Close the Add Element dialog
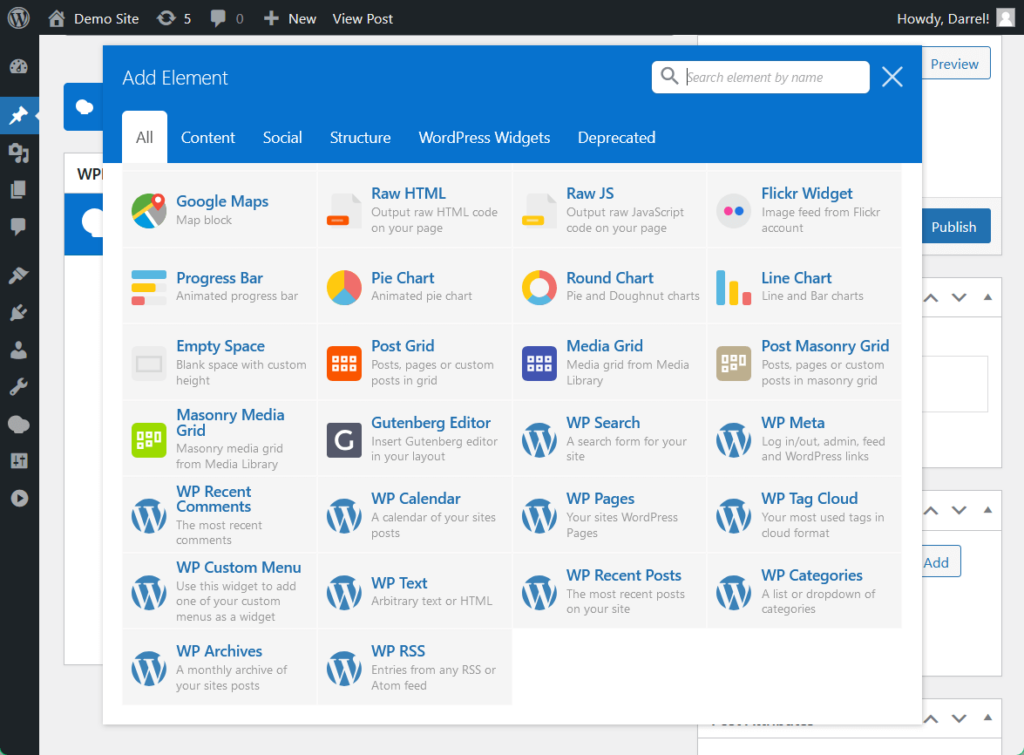 point(892,77)
